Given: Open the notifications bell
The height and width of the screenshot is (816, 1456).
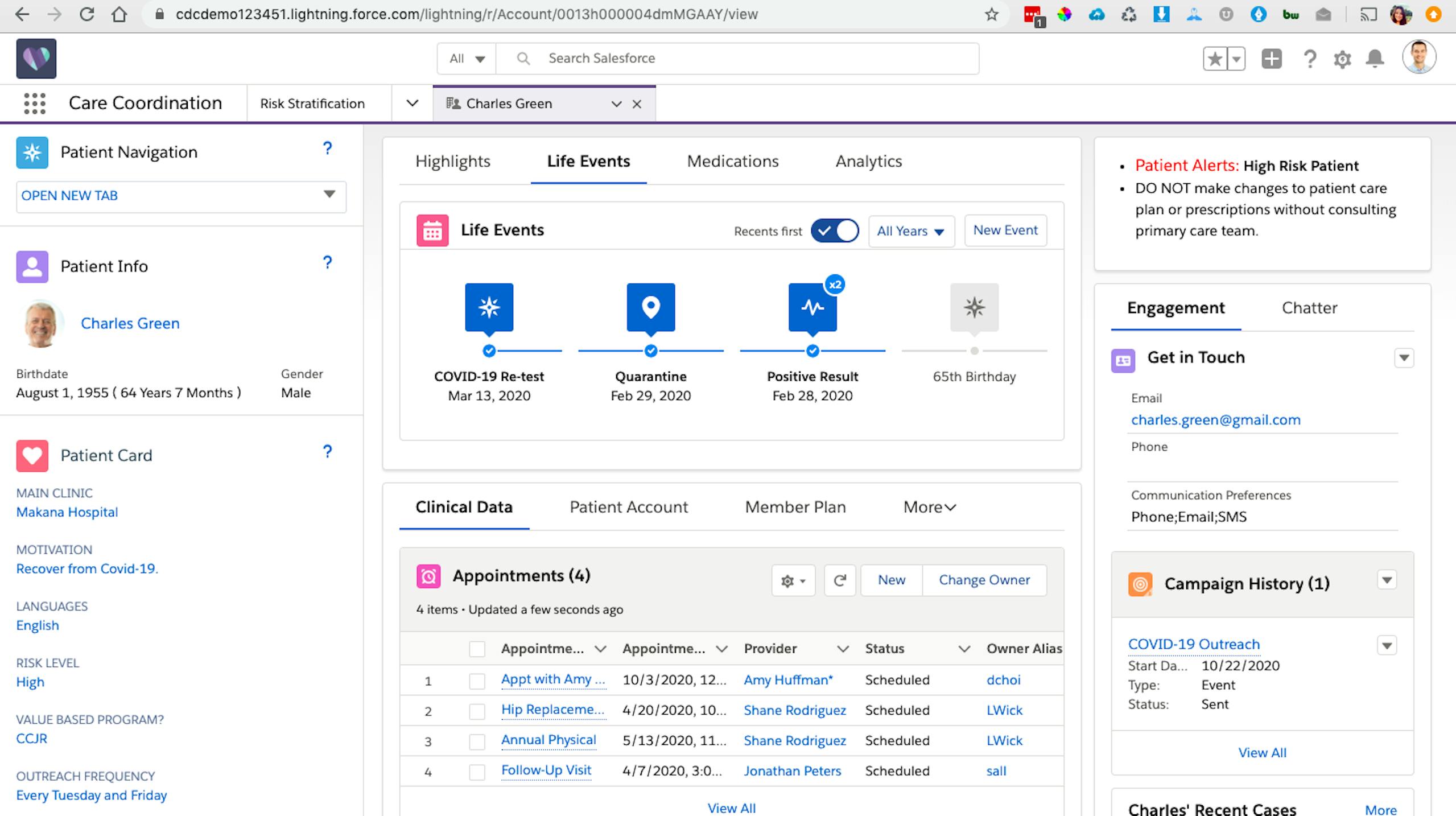Looking at the screenshot, I should coord(1375,59).
